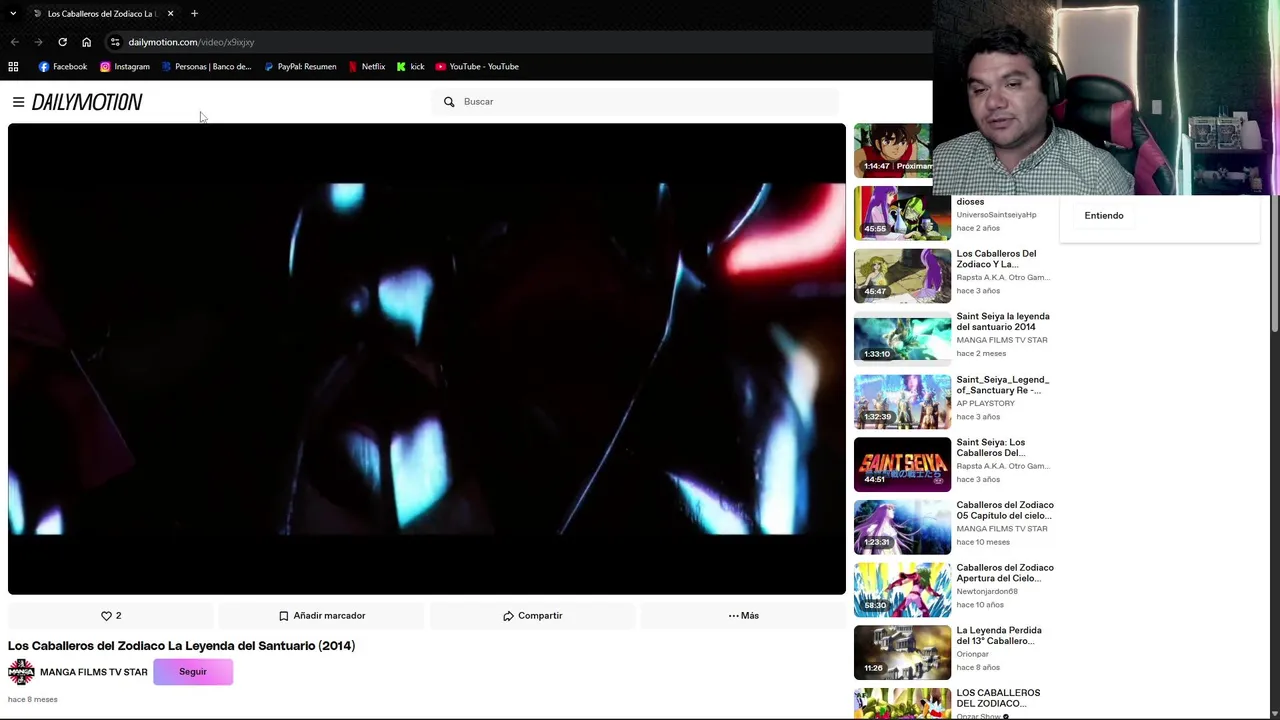1280x720 pixels.
Task: Close the Los Caballeros del Zodiaco tab
Action: click(x=170, y=14)
